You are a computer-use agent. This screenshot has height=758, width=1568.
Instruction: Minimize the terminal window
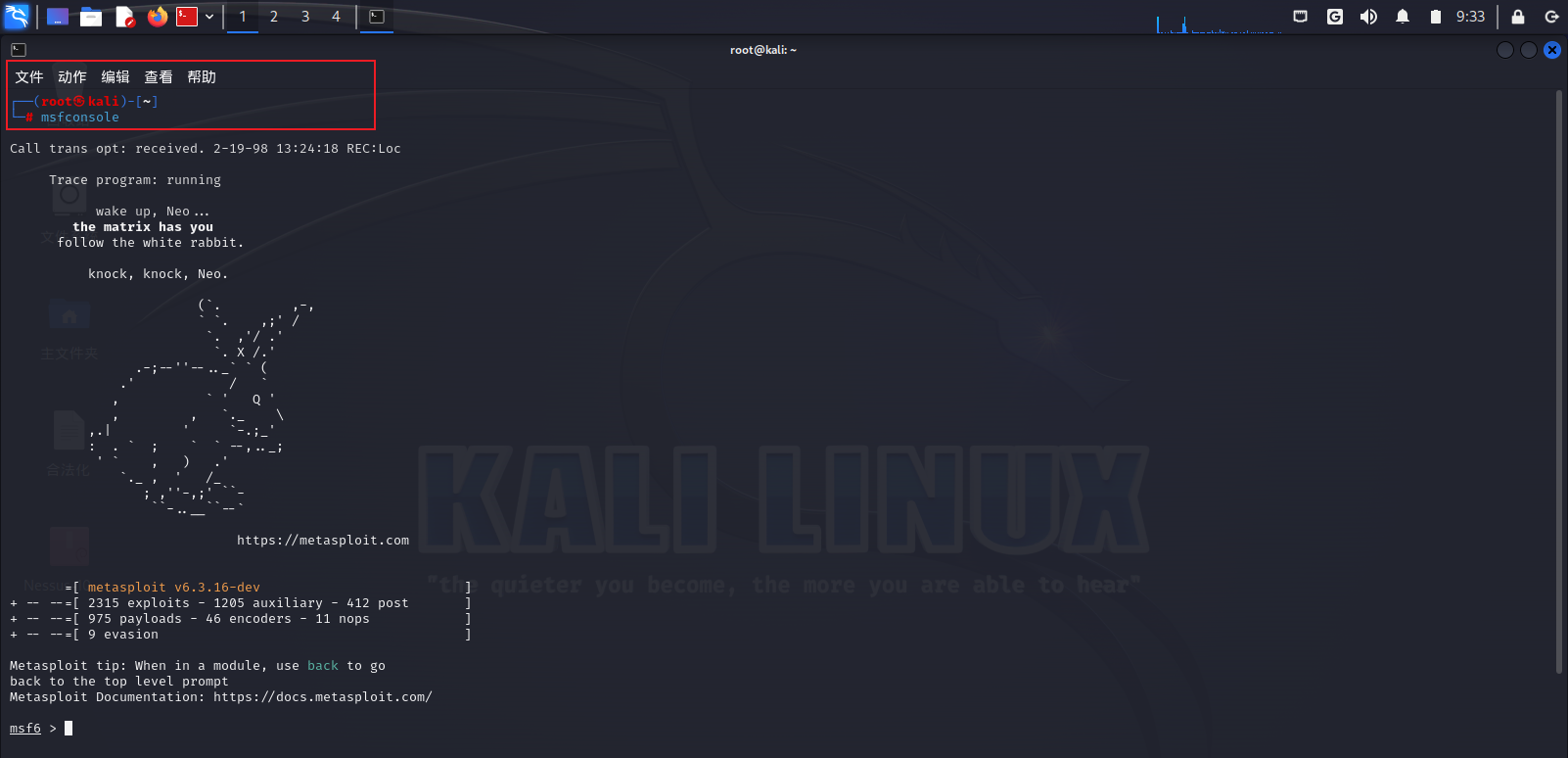(x=1505, y=50)
